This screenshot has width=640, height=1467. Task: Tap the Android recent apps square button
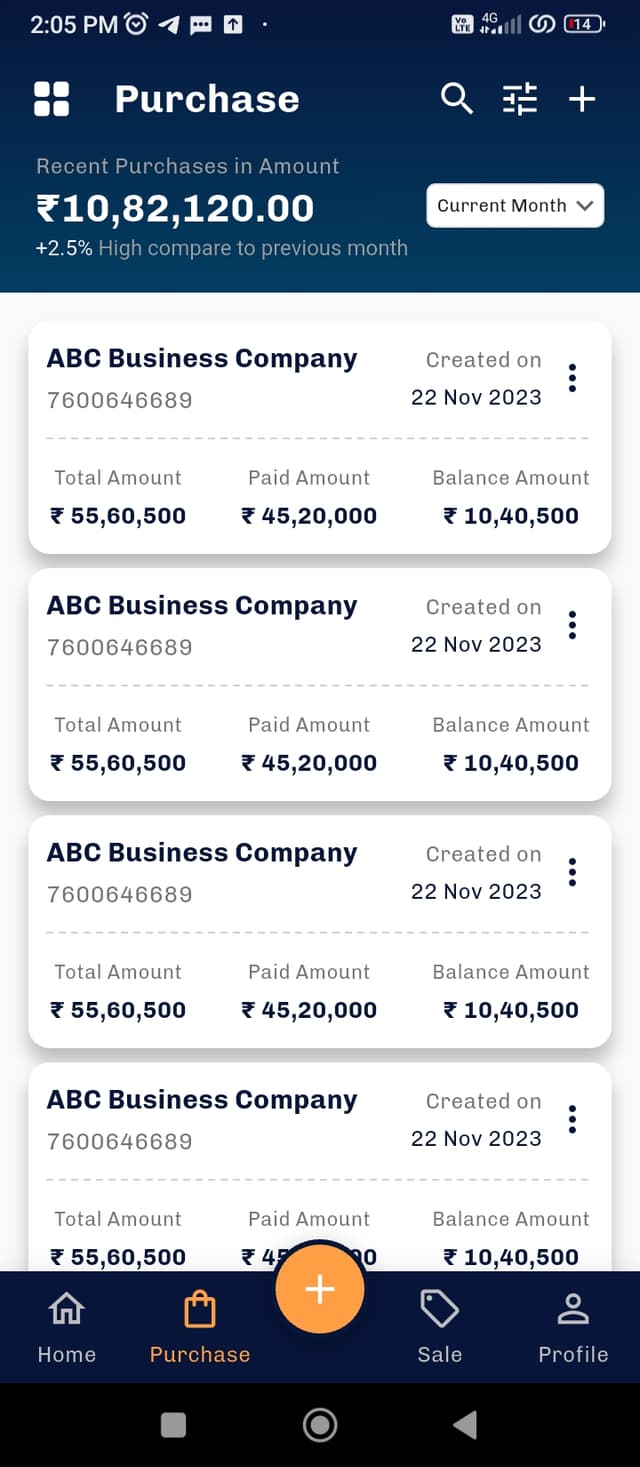[x=174, y=1424]
